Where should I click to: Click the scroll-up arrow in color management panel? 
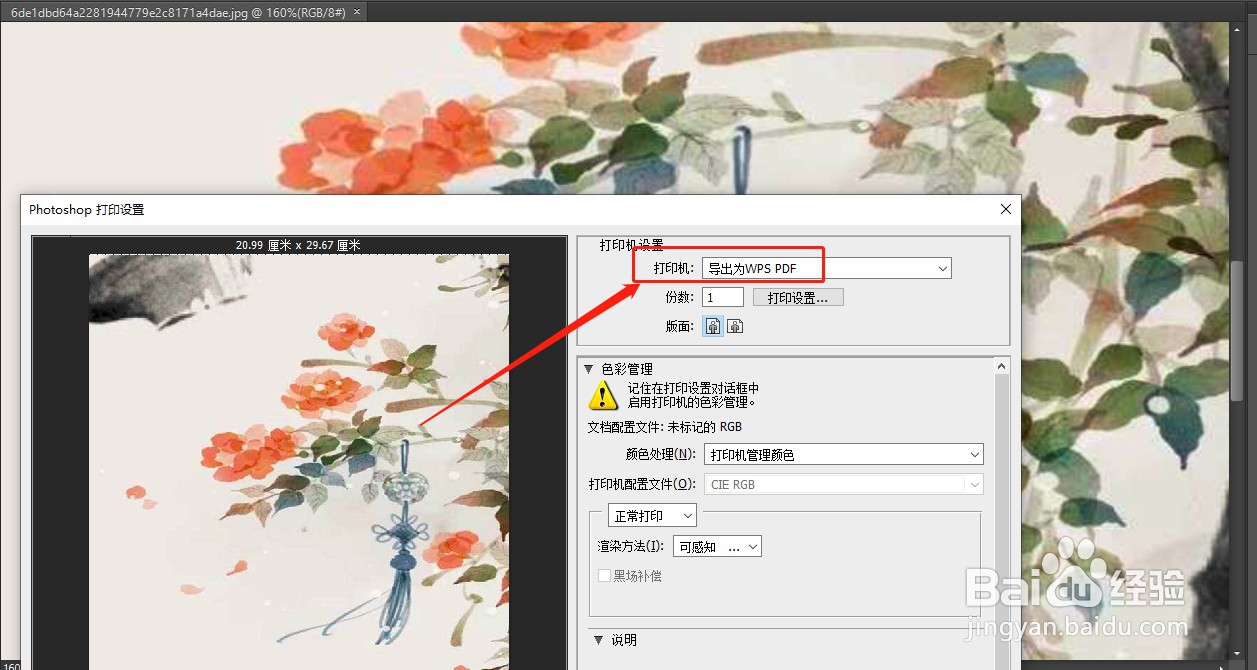(x=1001, y=365)
